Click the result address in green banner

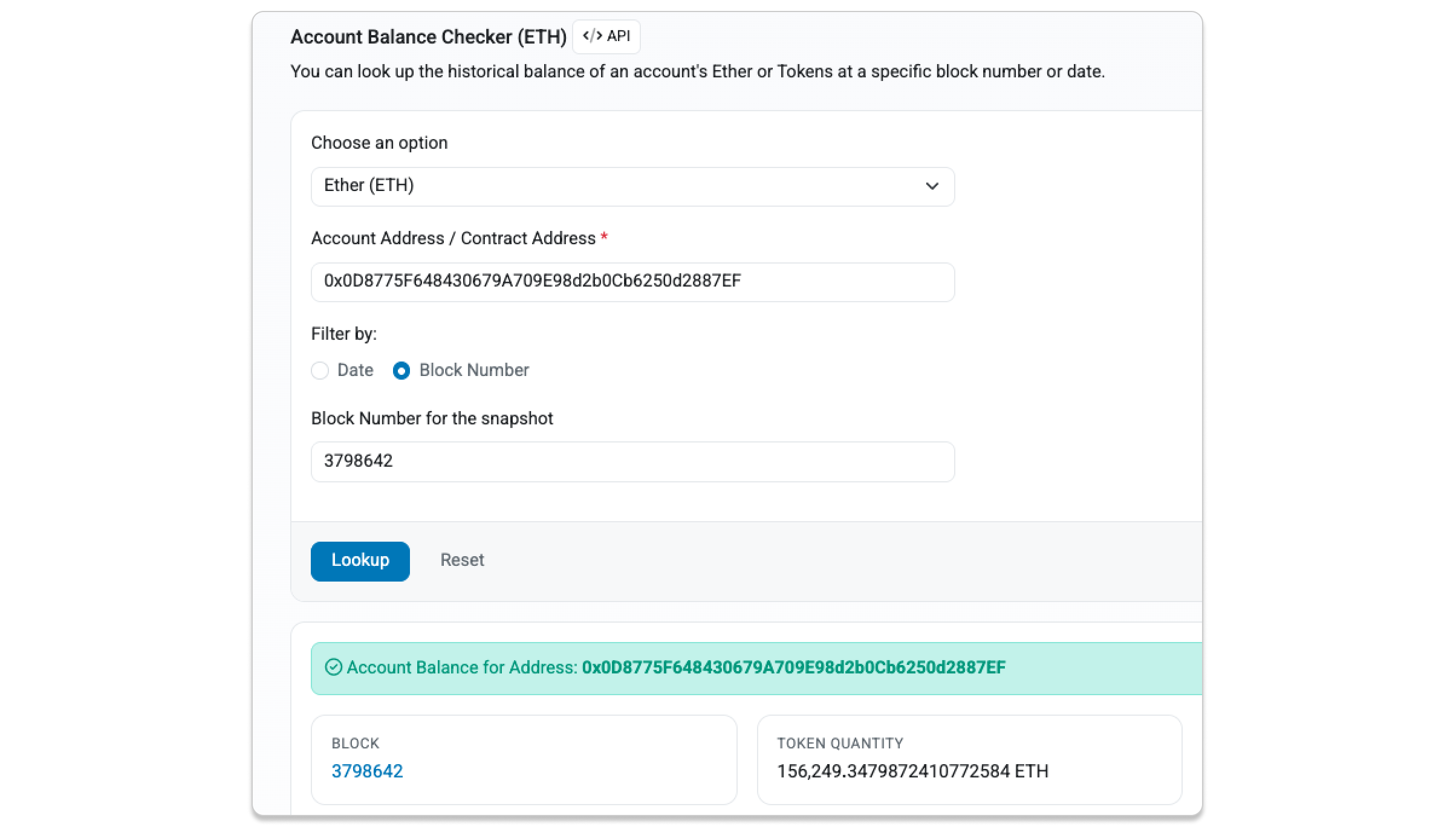(793, 667)
